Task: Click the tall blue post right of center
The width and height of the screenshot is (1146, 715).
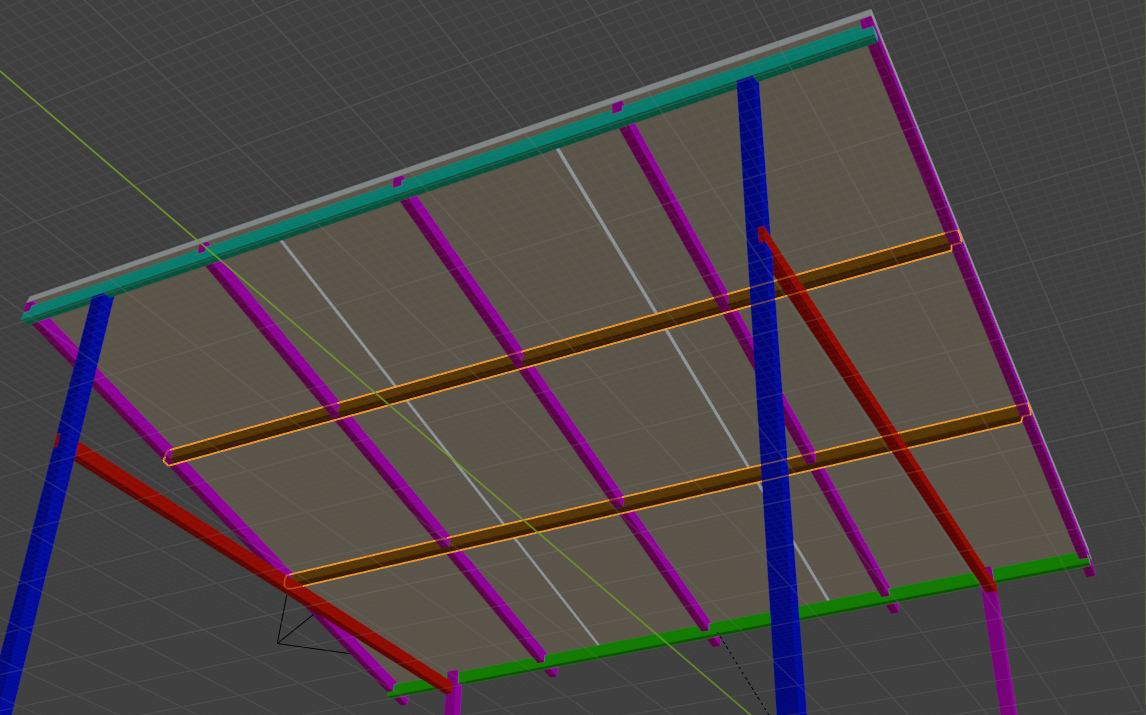Action: [x=770, y=400]
